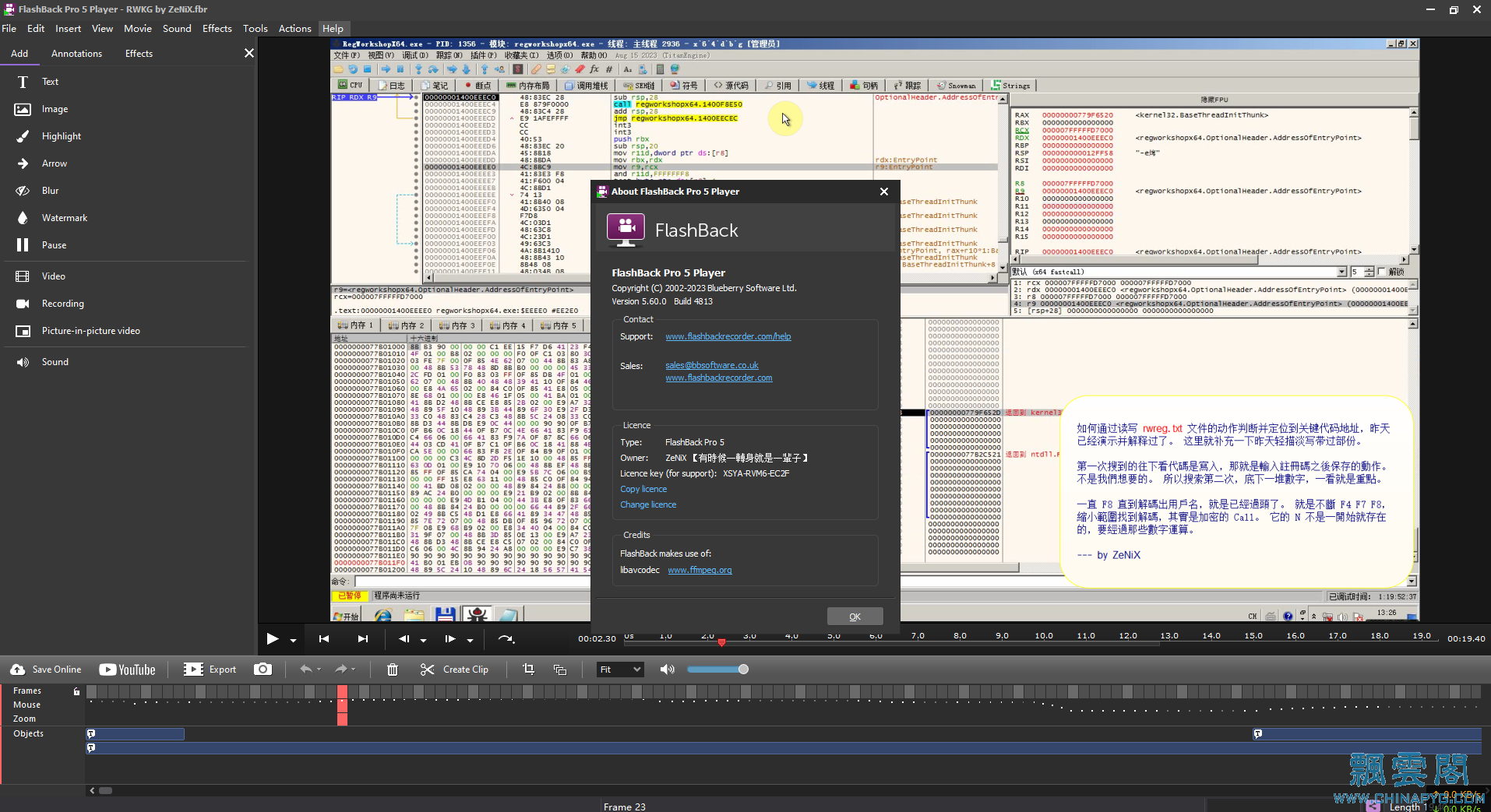The width and height of the screenshot is (1491, 812).
Task: Click the Create Clip scissors button
Action: tap(455, 670)
